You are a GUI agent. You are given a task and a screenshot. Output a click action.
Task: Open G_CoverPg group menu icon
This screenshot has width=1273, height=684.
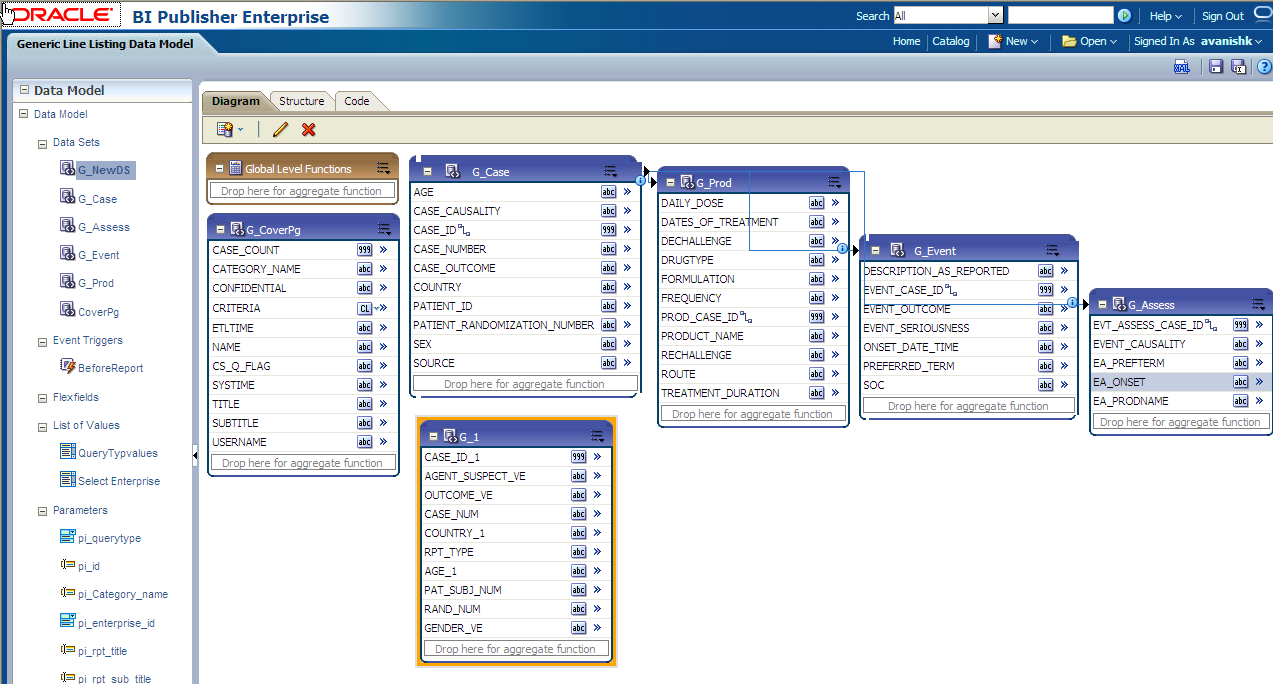coord(384,229)
